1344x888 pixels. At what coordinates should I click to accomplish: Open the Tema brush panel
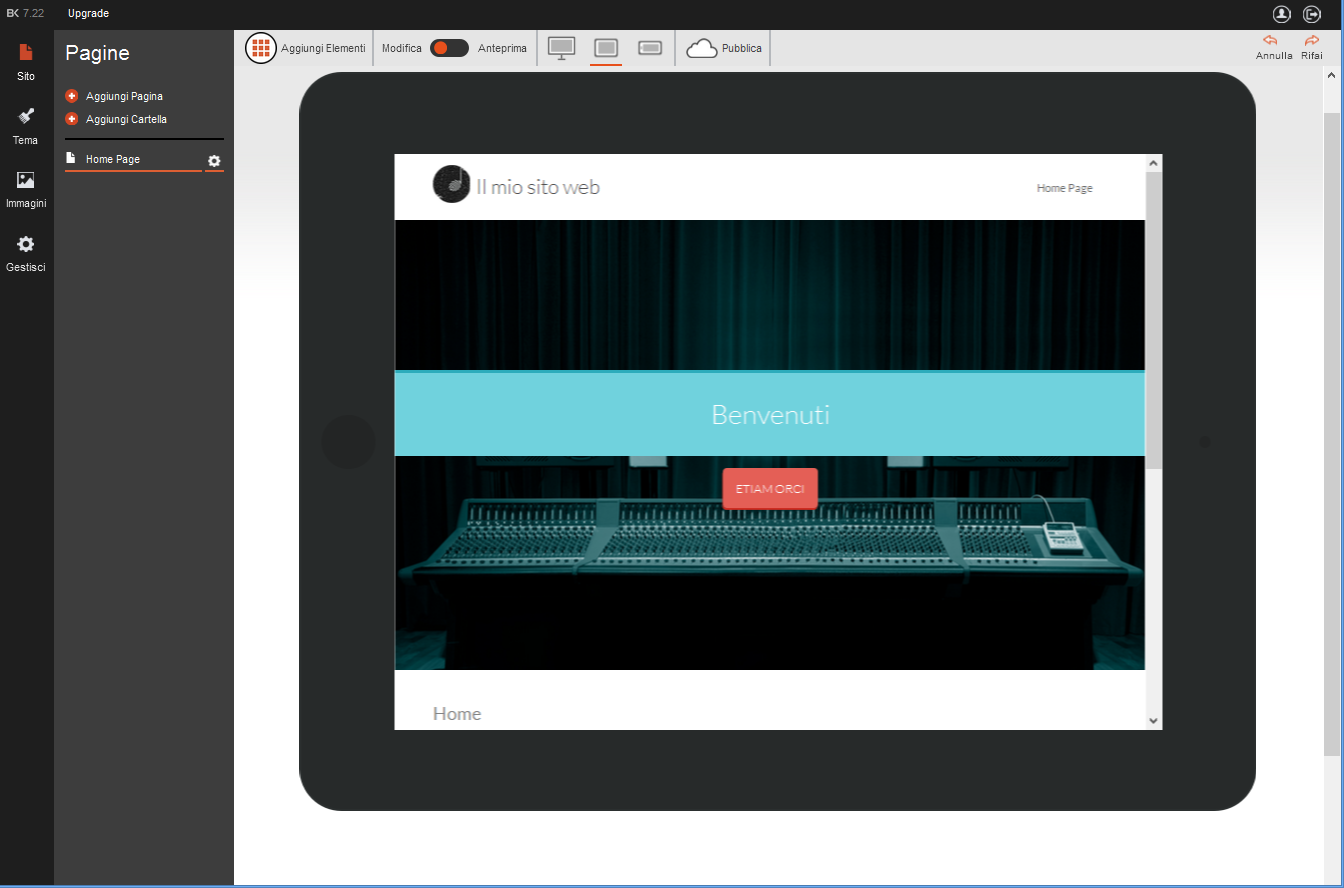26,125
